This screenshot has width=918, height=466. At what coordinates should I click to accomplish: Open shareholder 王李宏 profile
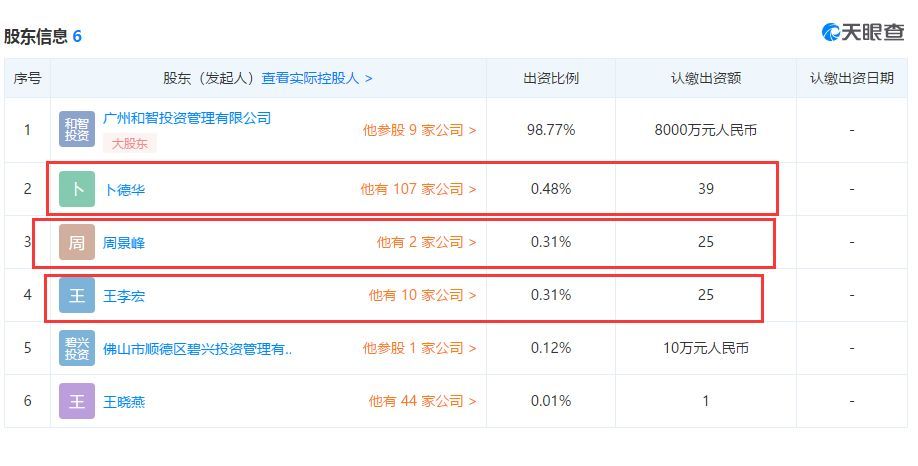[x=124, y=296]
